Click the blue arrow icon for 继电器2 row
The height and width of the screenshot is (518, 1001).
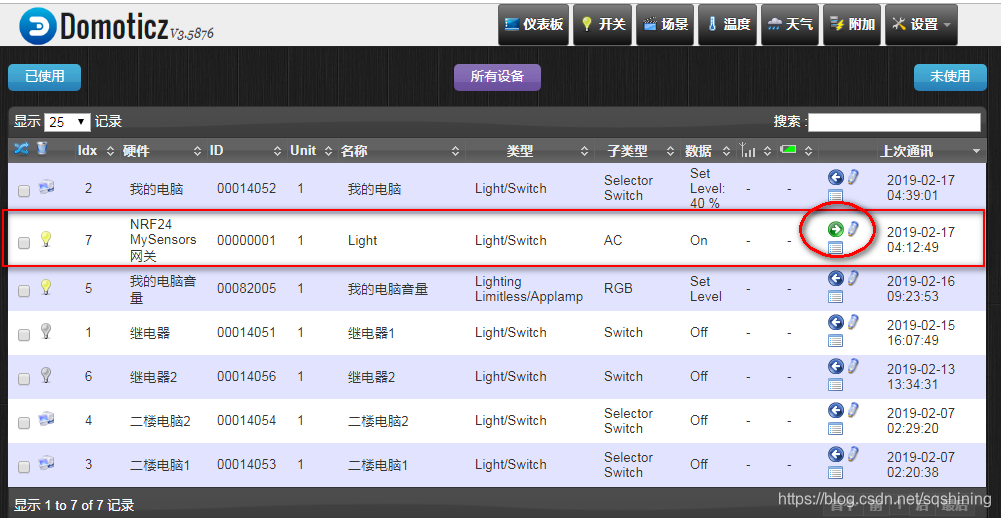coord(835,366)
